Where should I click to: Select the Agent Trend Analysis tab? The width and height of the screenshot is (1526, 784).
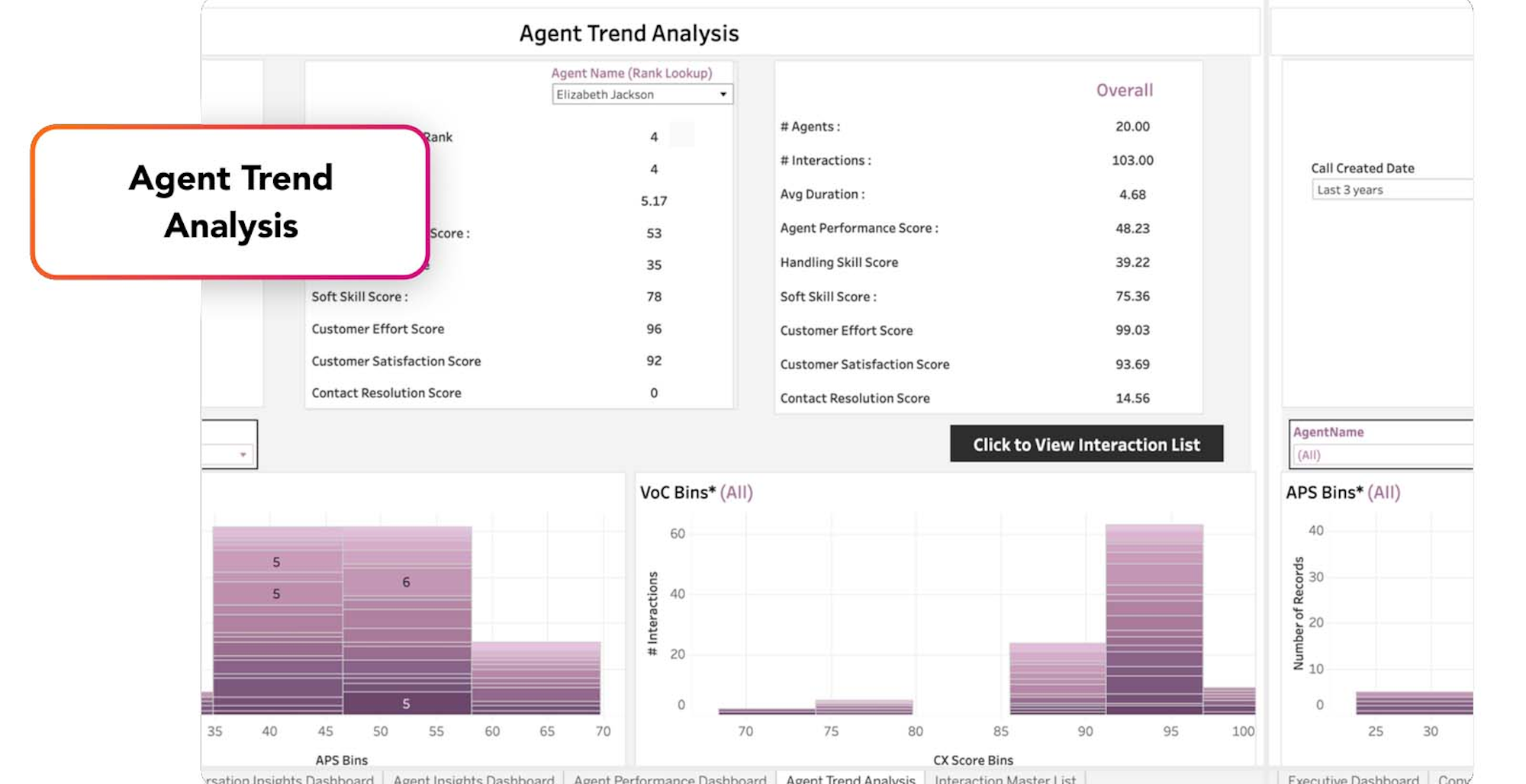click(850, 779)
